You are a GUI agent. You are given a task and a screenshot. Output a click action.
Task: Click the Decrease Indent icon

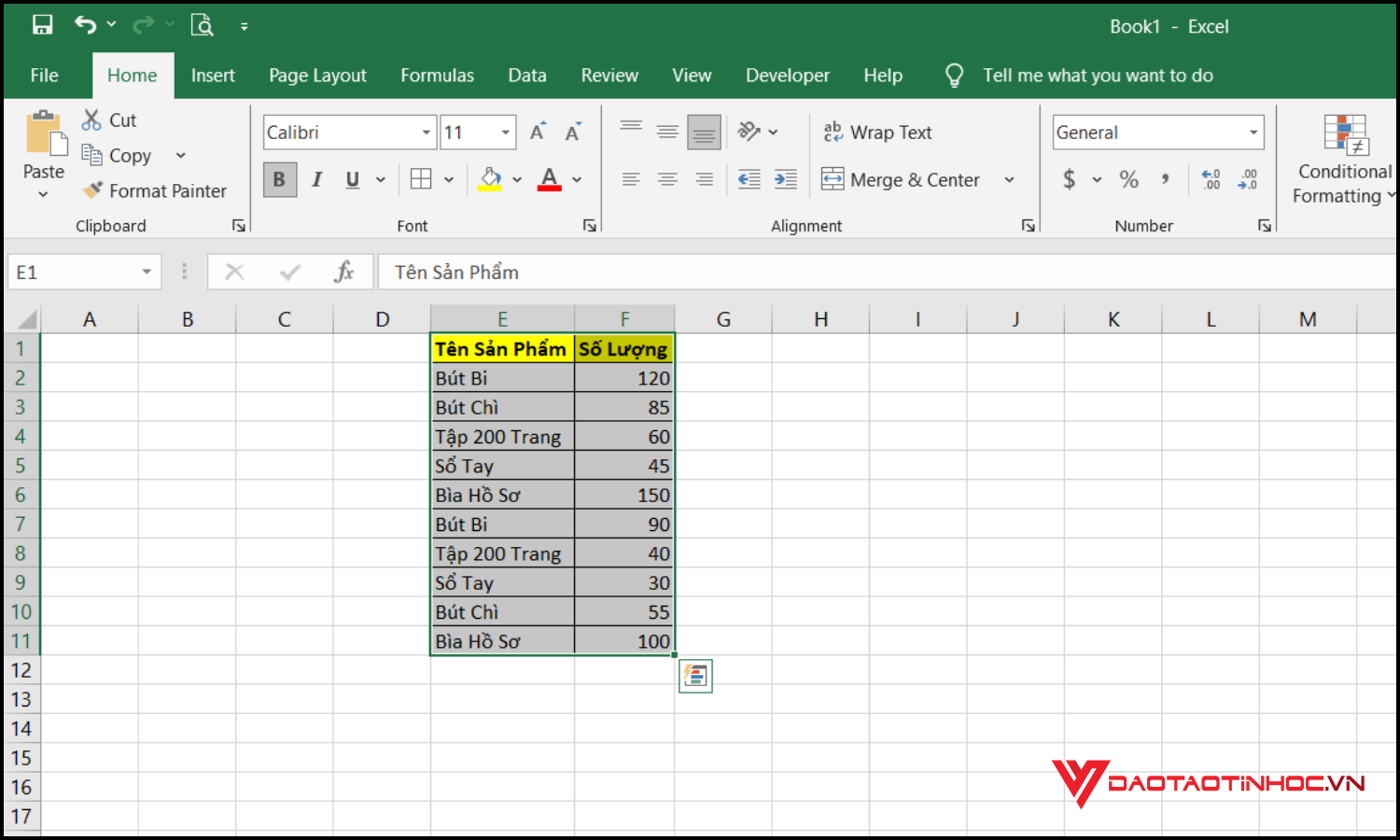click(749, 179)
